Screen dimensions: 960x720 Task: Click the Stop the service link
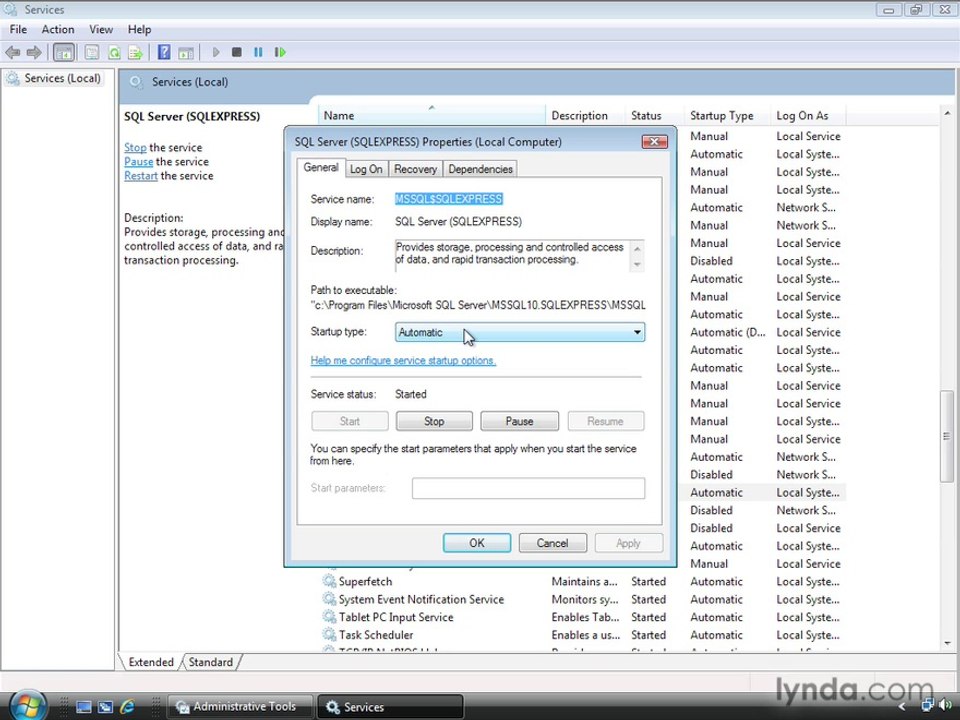[135, 148]
